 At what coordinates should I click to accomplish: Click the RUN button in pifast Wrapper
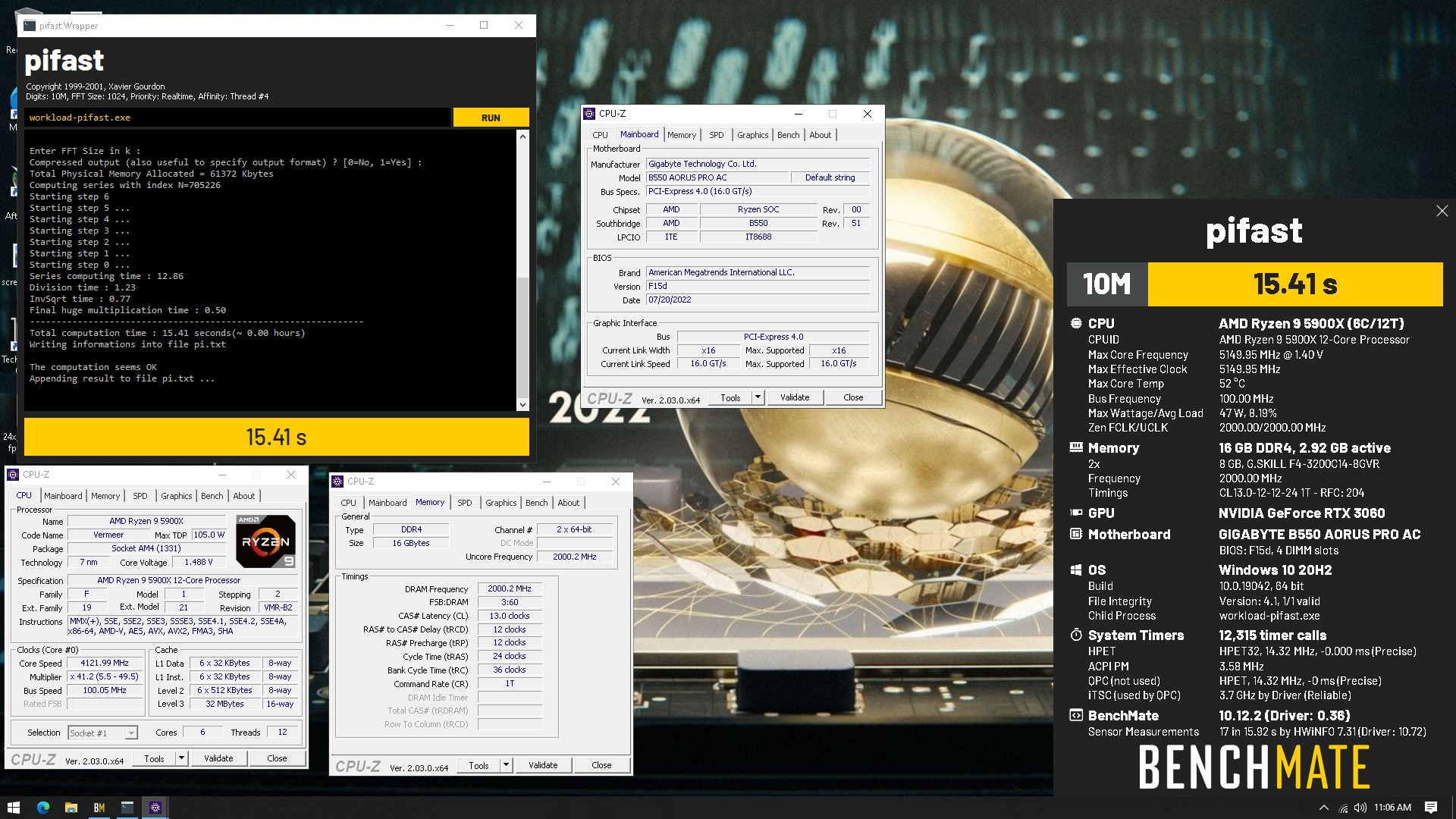[x=491, y=118]
